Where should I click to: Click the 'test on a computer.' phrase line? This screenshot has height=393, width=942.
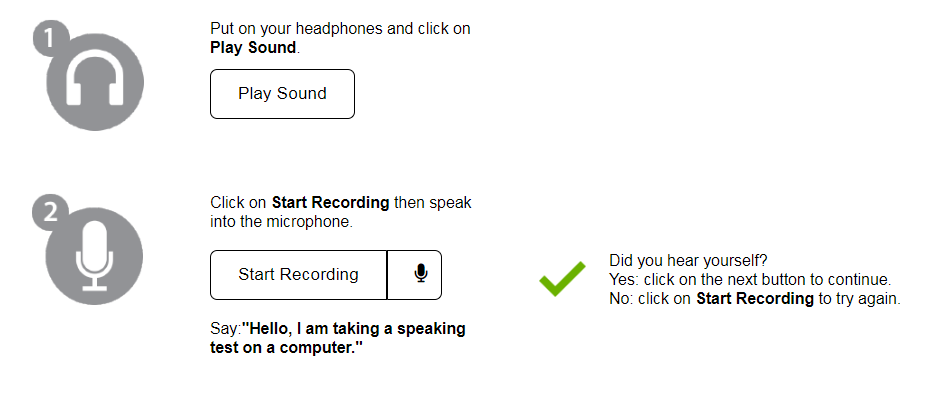click(287, 349)
